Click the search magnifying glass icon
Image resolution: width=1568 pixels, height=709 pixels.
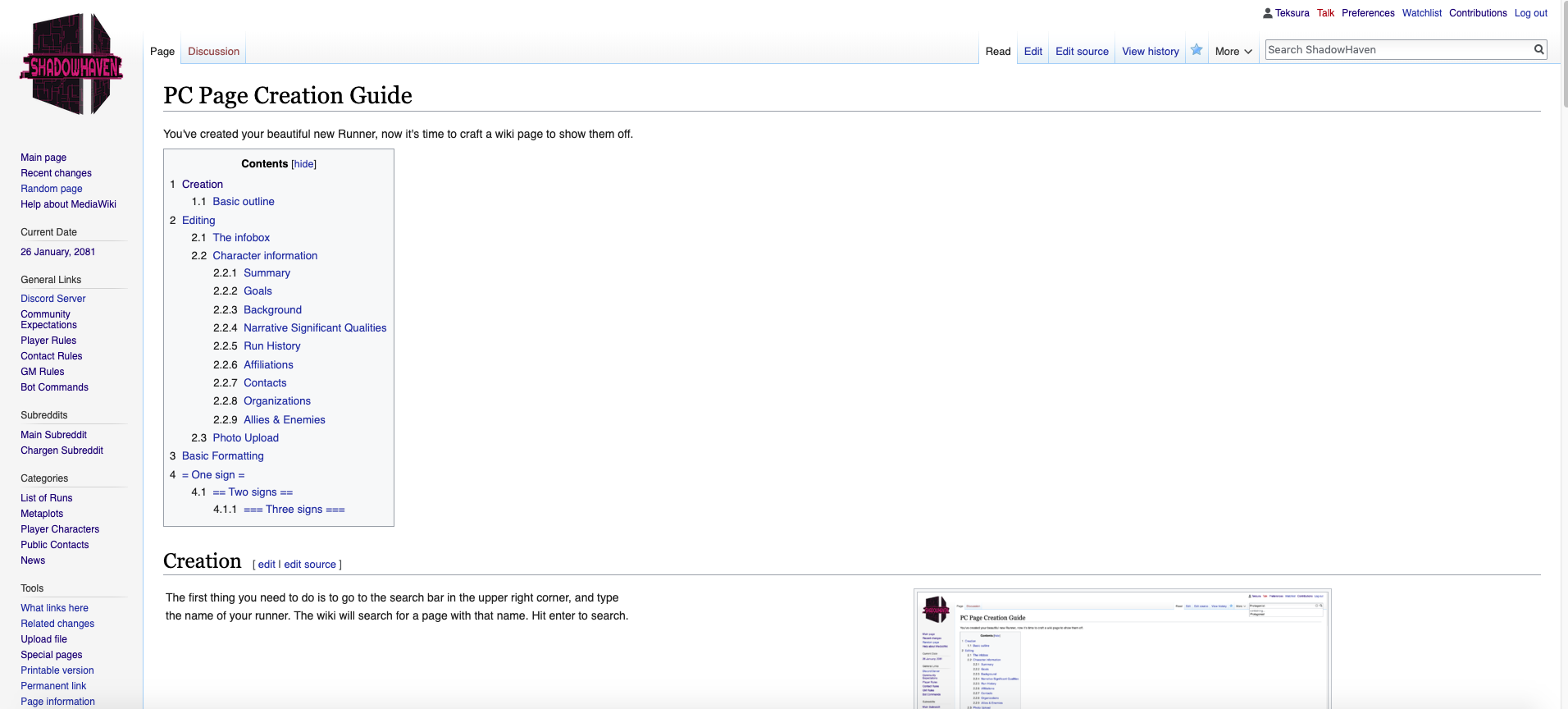click(1538, 50)
